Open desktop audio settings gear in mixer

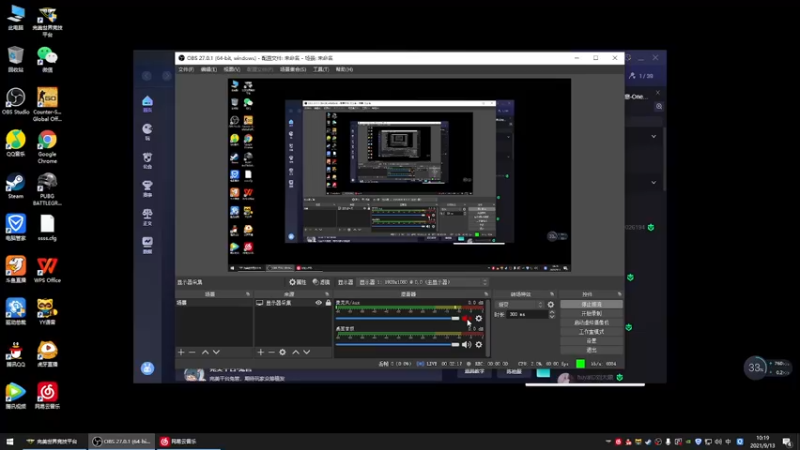click(479, 344)
